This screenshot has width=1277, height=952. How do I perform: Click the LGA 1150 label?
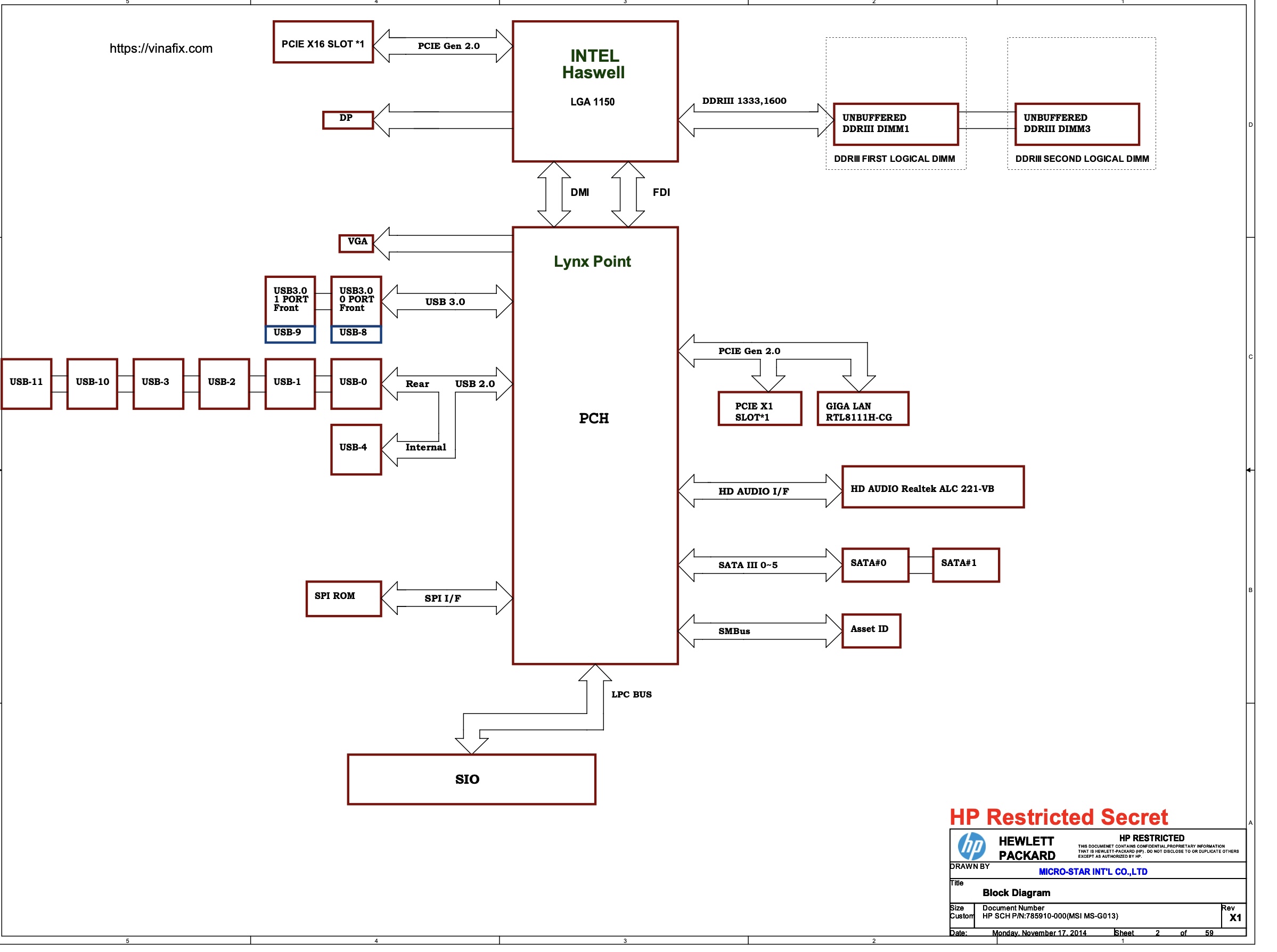coord(592,102)
